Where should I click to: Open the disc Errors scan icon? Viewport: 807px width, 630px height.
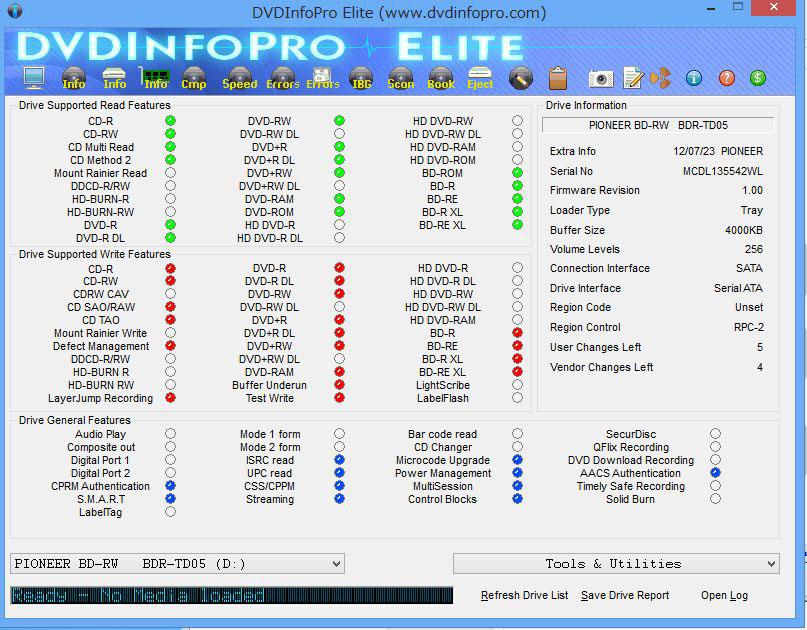(283, 78)
